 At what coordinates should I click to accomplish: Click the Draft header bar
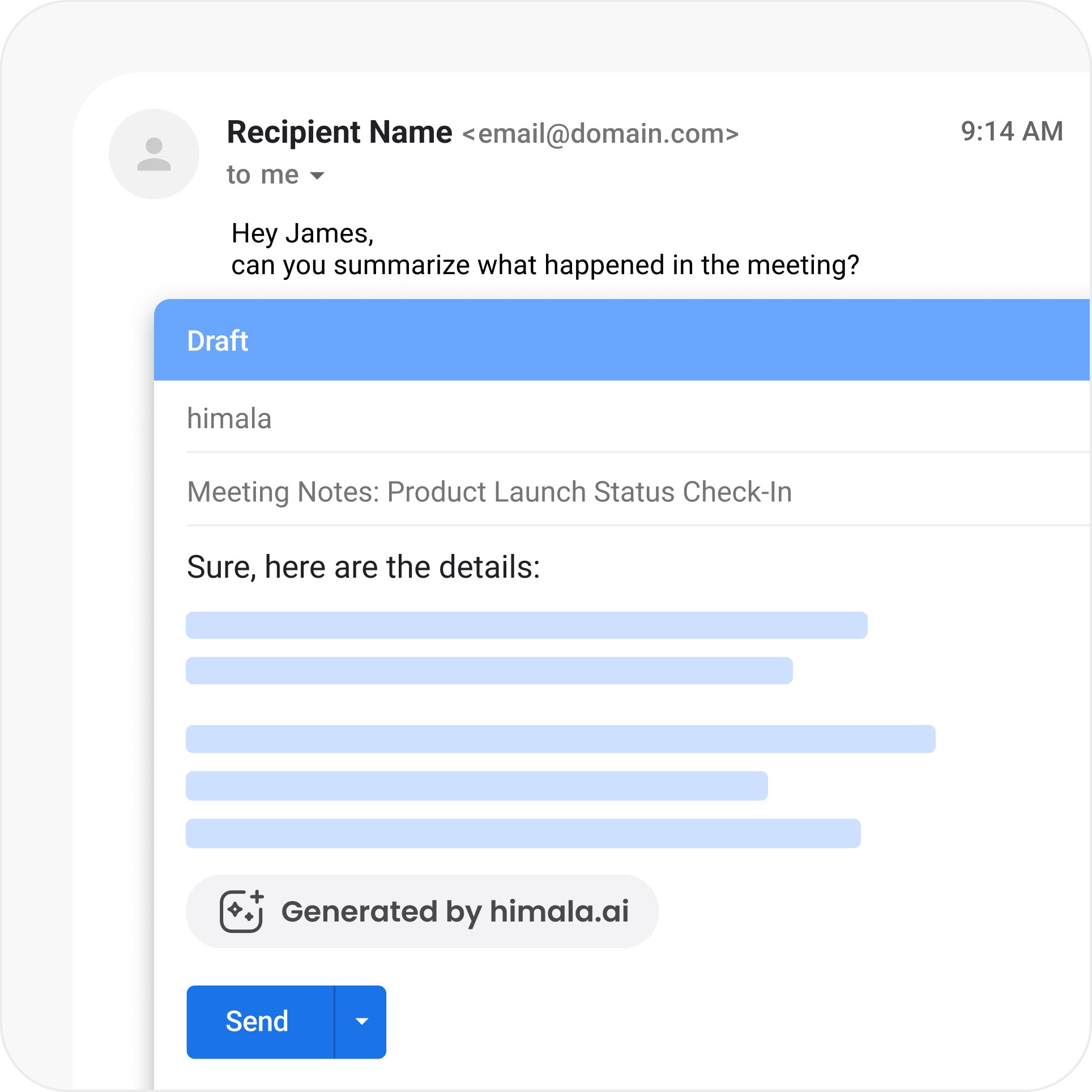(x=621, y=340)
